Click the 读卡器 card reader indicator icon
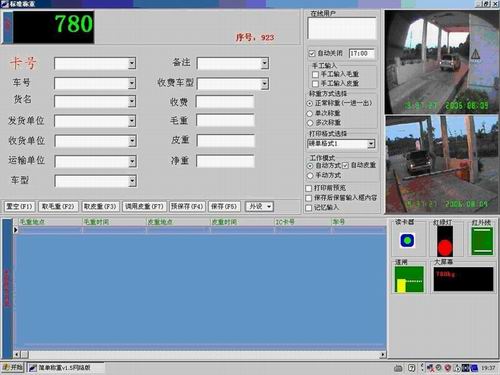 (407, 240)
